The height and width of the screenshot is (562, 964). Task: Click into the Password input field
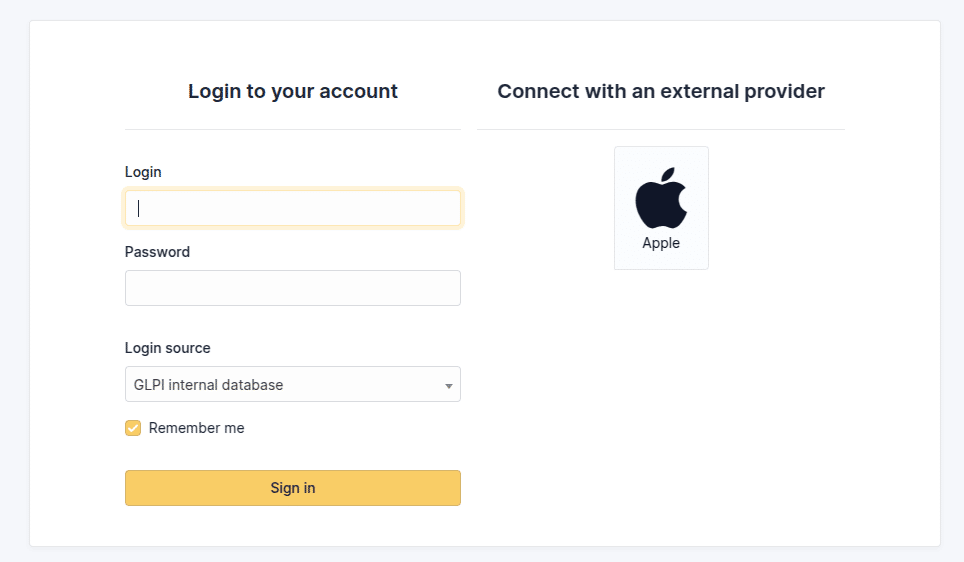[293, 288]
